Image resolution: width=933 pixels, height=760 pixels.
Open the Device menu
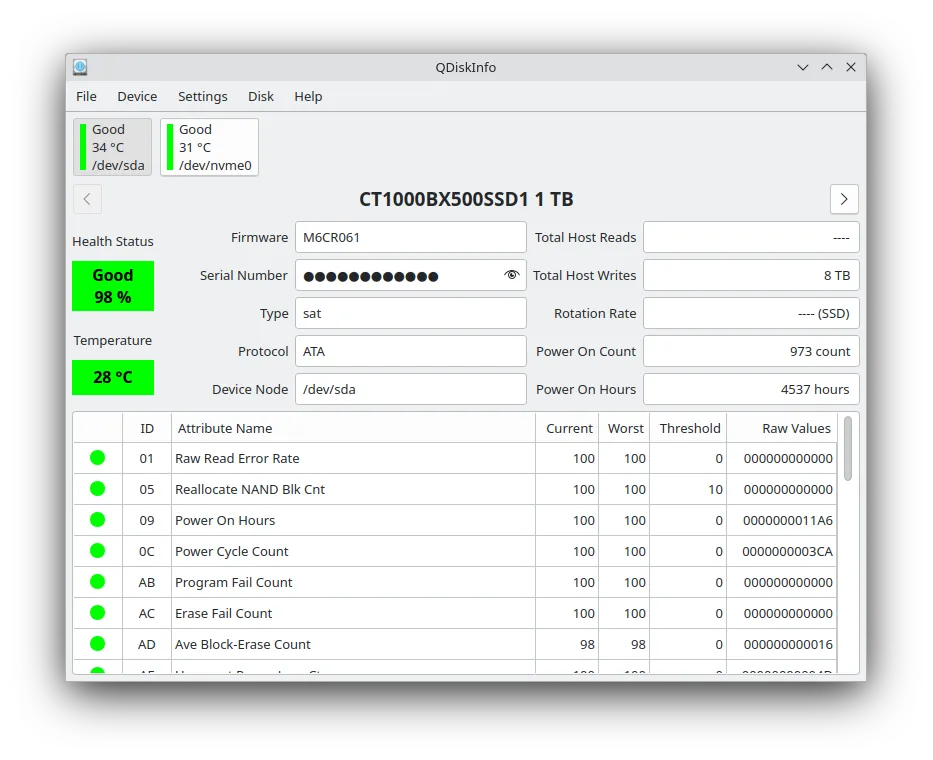click(136, 96)
